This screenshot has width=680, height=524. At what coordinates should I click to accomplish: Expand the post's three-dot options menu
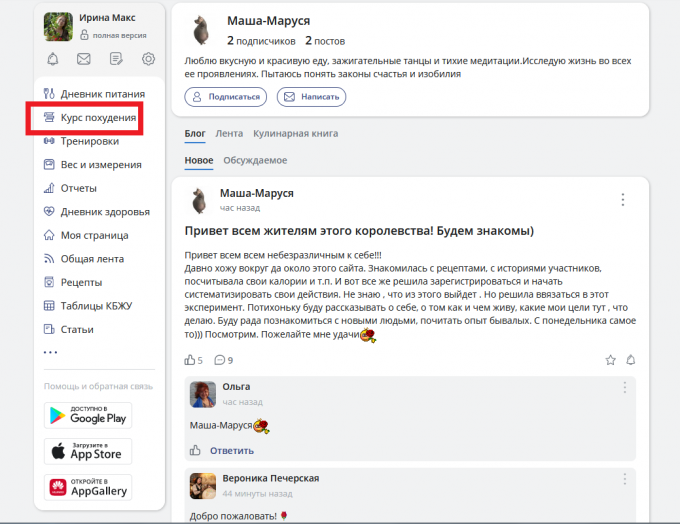623,199
